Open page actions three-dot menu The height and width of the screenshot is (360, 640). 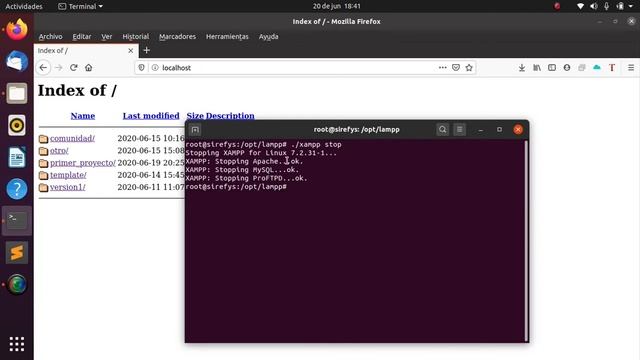pos(442,68)
